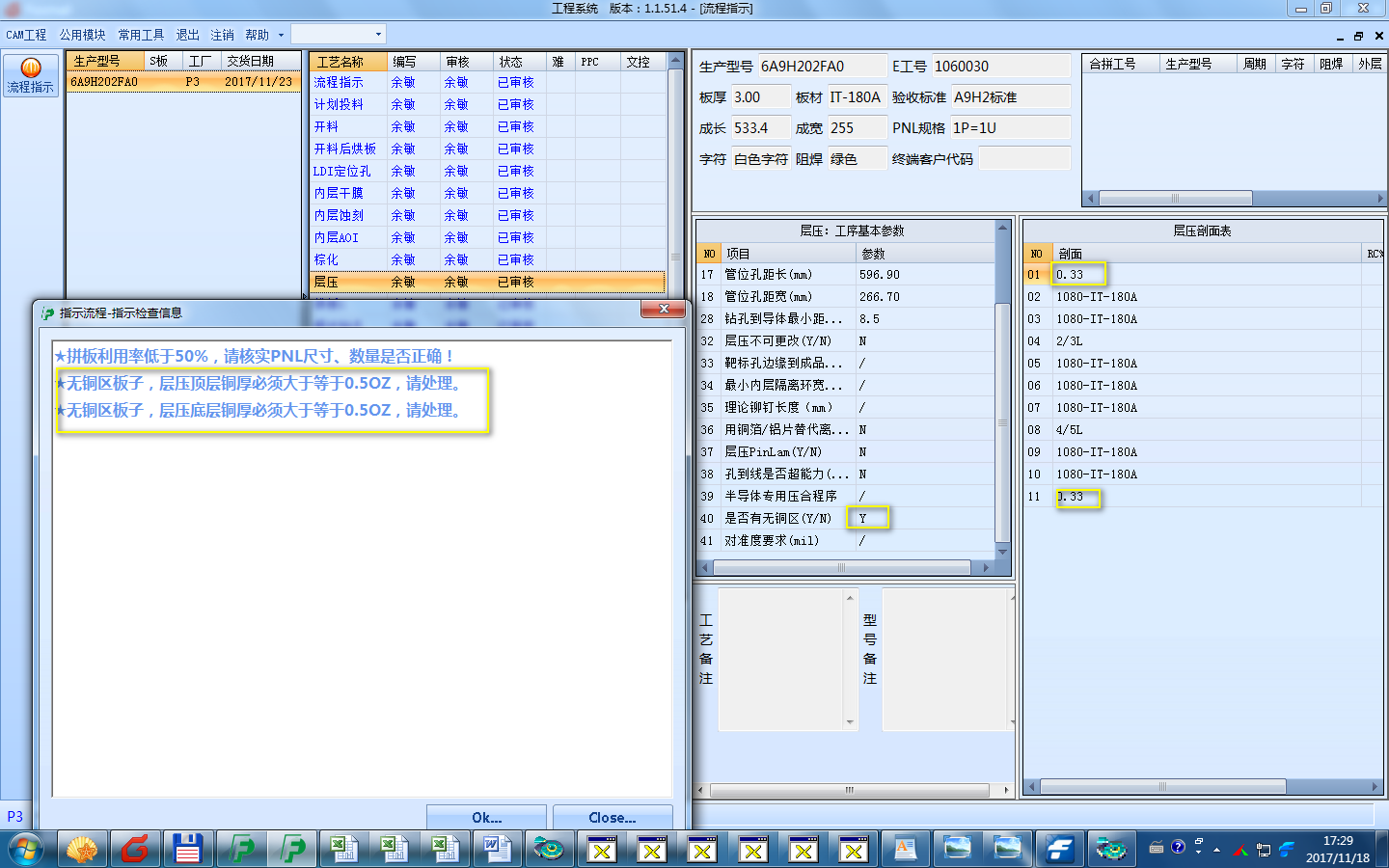Open the blue floppy disk taskbar app
1389x868 pixels.
click(187, 850)
